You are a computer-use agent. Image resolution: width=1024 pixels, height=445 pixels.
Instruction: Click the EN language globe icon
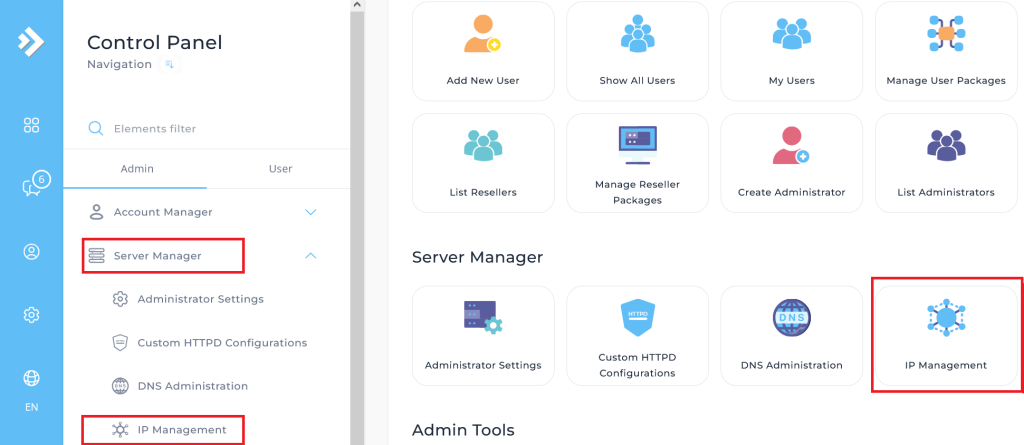[x=31, y=378]
